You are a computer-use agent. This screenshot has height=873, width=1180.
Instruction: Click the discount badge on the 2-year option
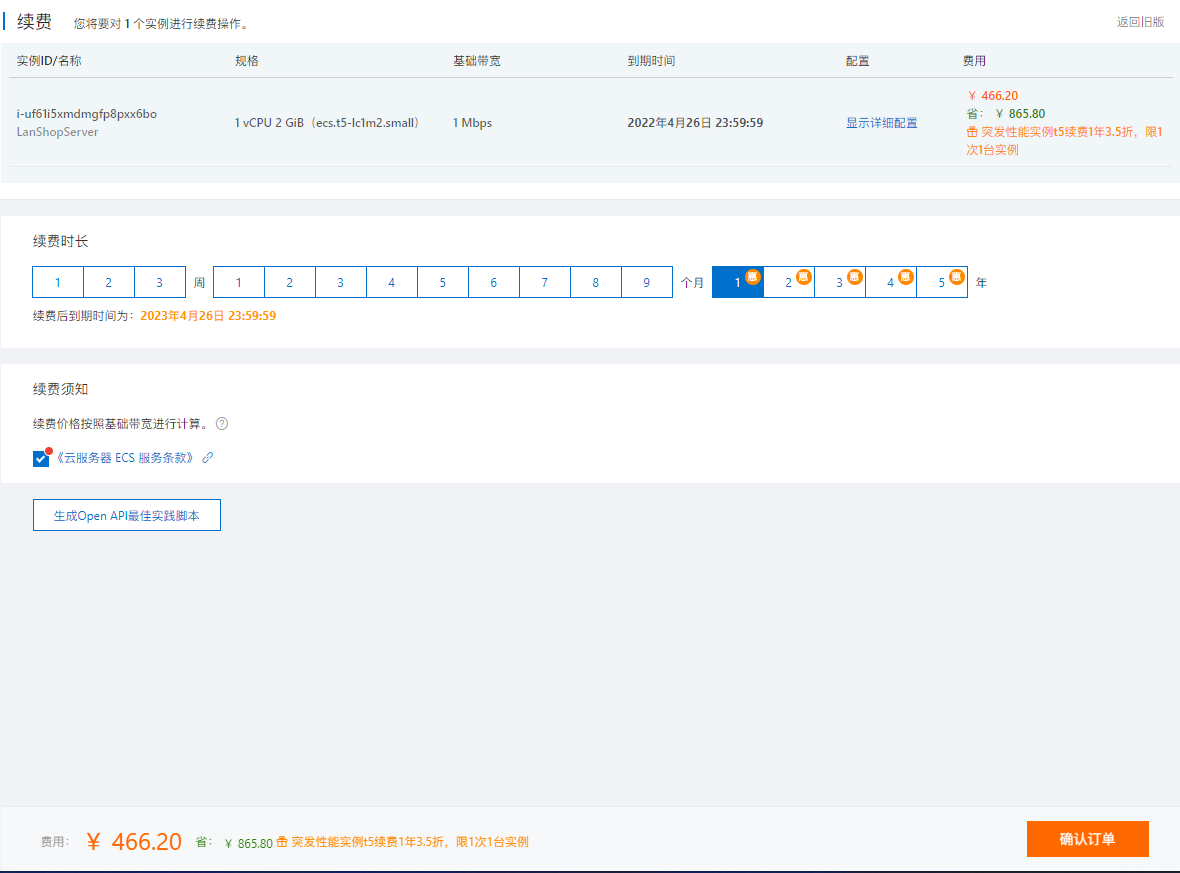[x=804, y=277]
